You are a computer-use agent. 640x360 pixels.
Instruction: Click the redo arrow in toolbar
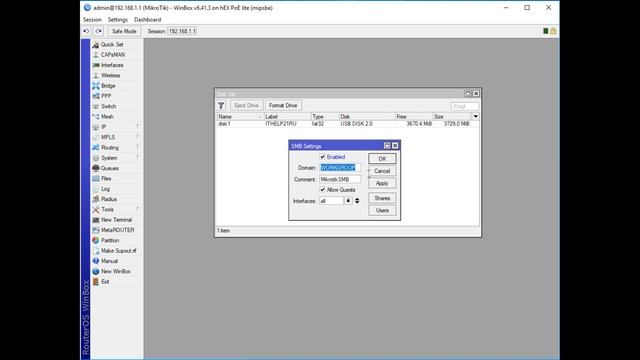99,31
